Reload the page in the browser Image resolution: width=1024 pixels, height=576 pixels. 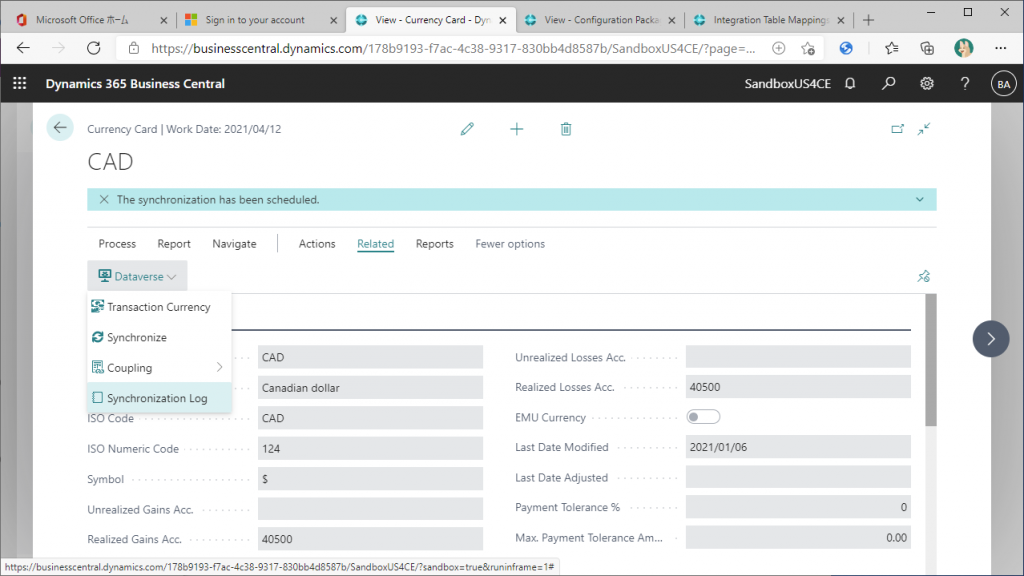click(94, 48)
